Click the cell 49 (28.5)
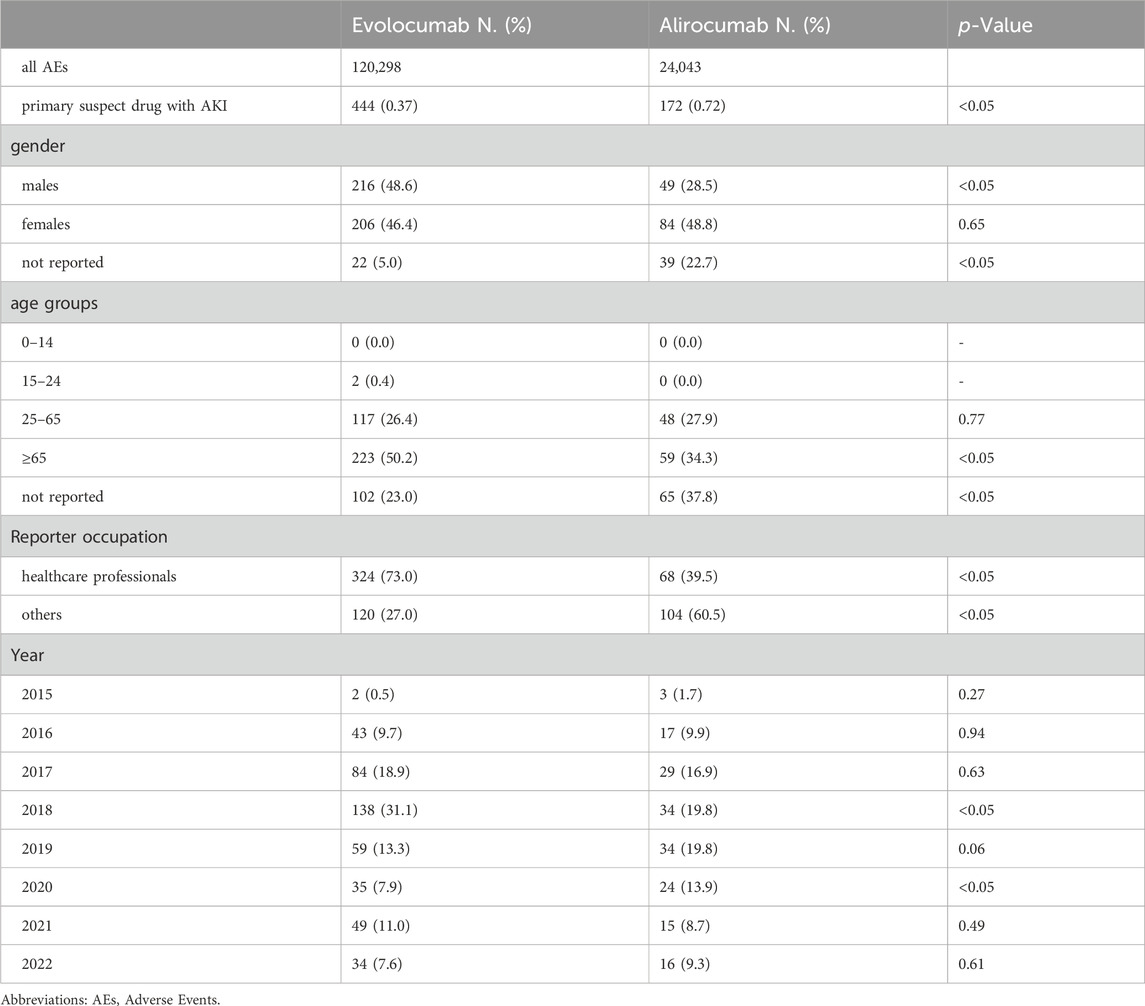The width and height of the screenshot is (1145, 1006). (x=689, y=185)
